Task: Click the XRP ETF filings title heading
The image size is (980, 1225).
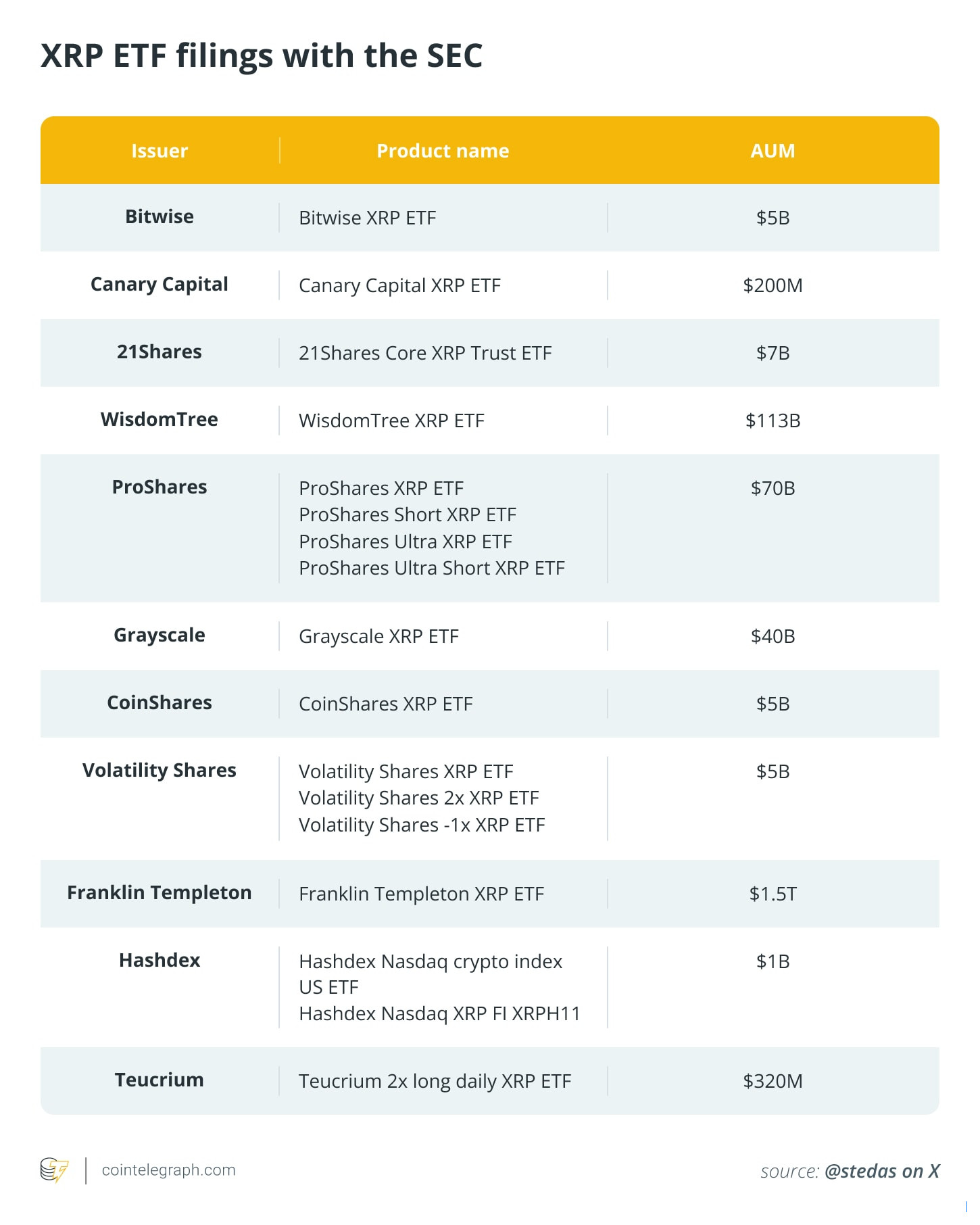Action: tap(262, 55)
